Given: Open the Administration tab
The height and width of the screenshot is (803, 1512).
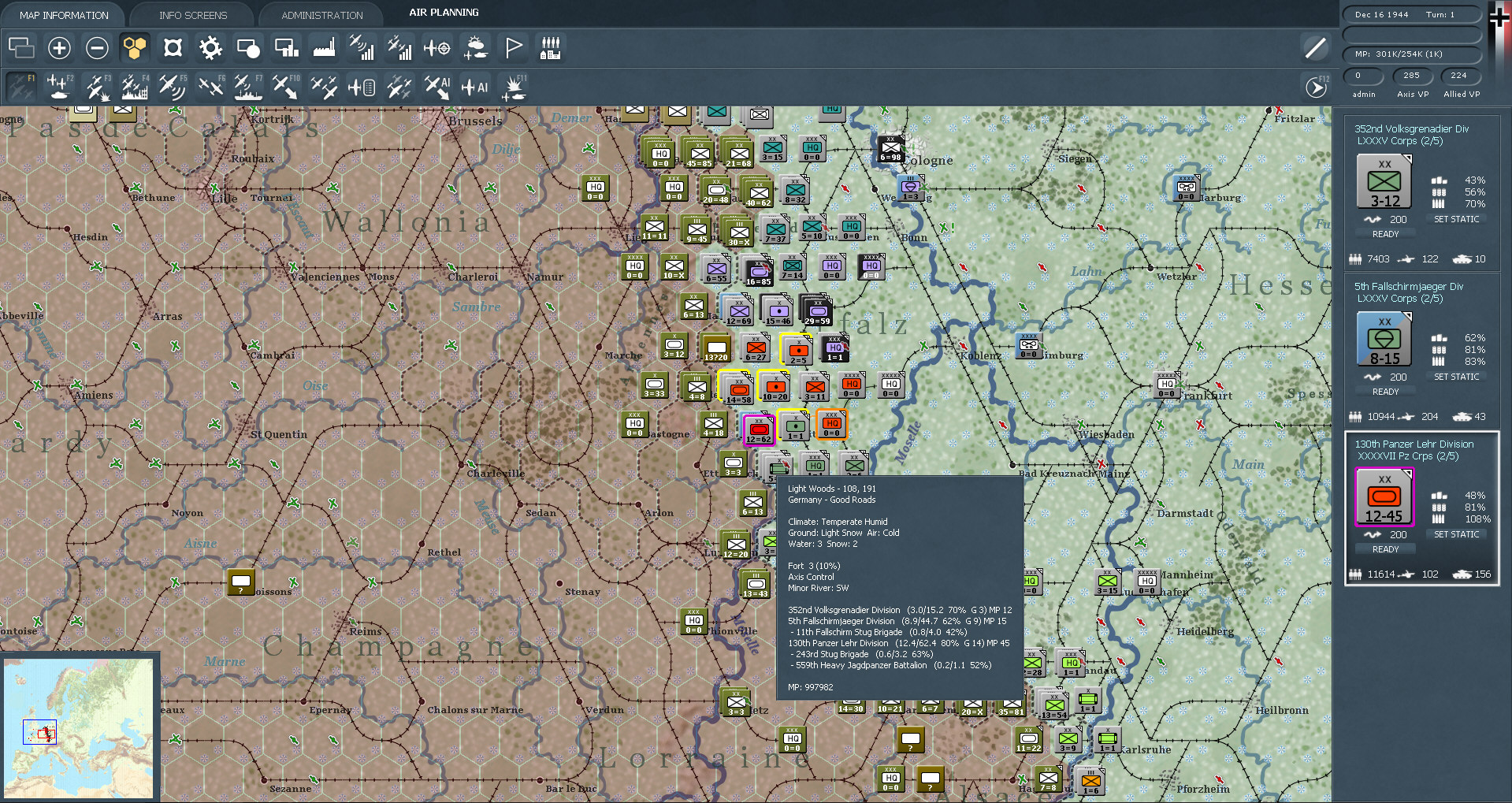Looking at the screenshot, I should coord(322,15).
